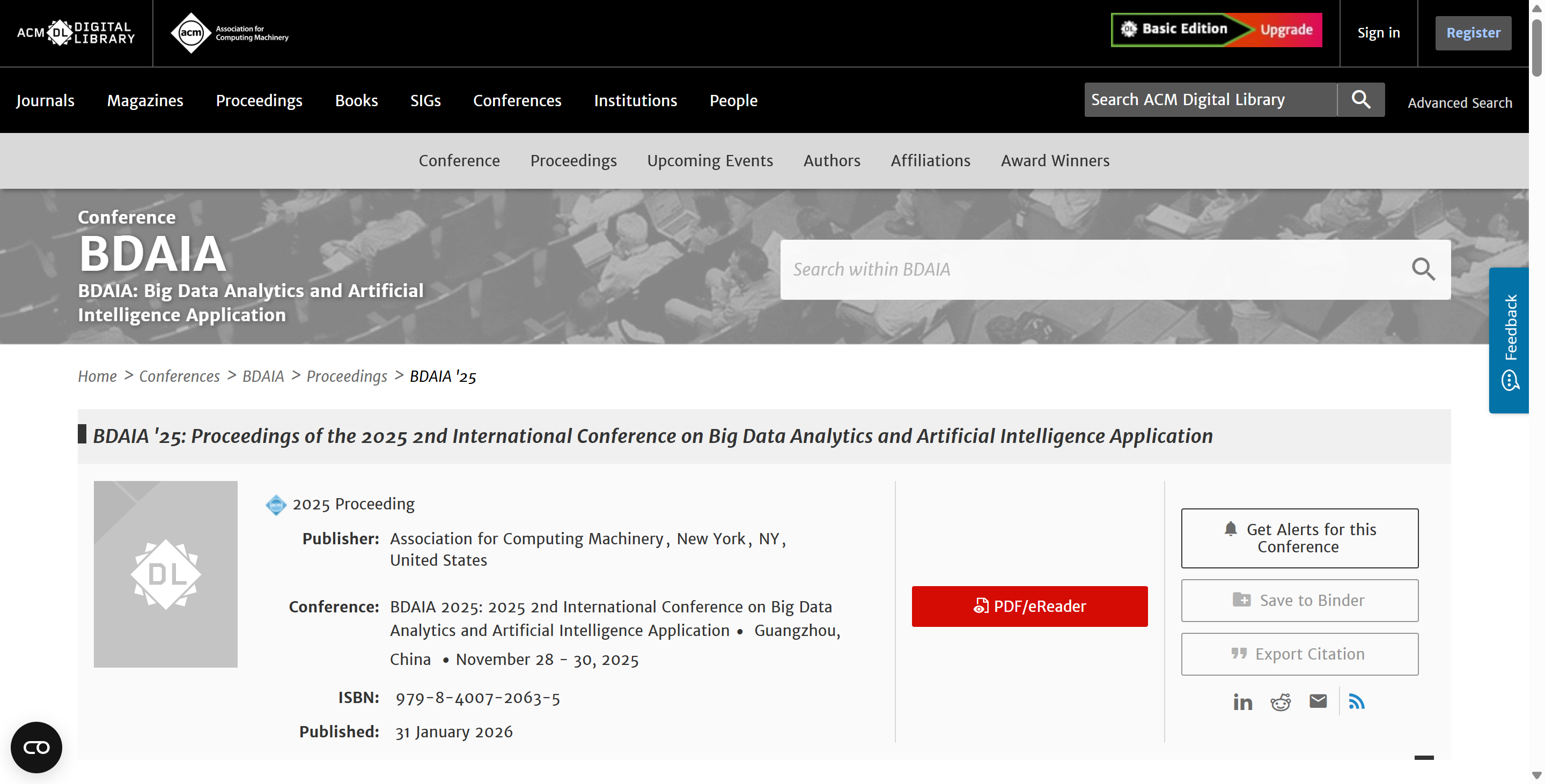Open the Upcoming Events tab
The height and width of the screenshot is (784, 1545).
pyautogui.click(x=710, y=161)
